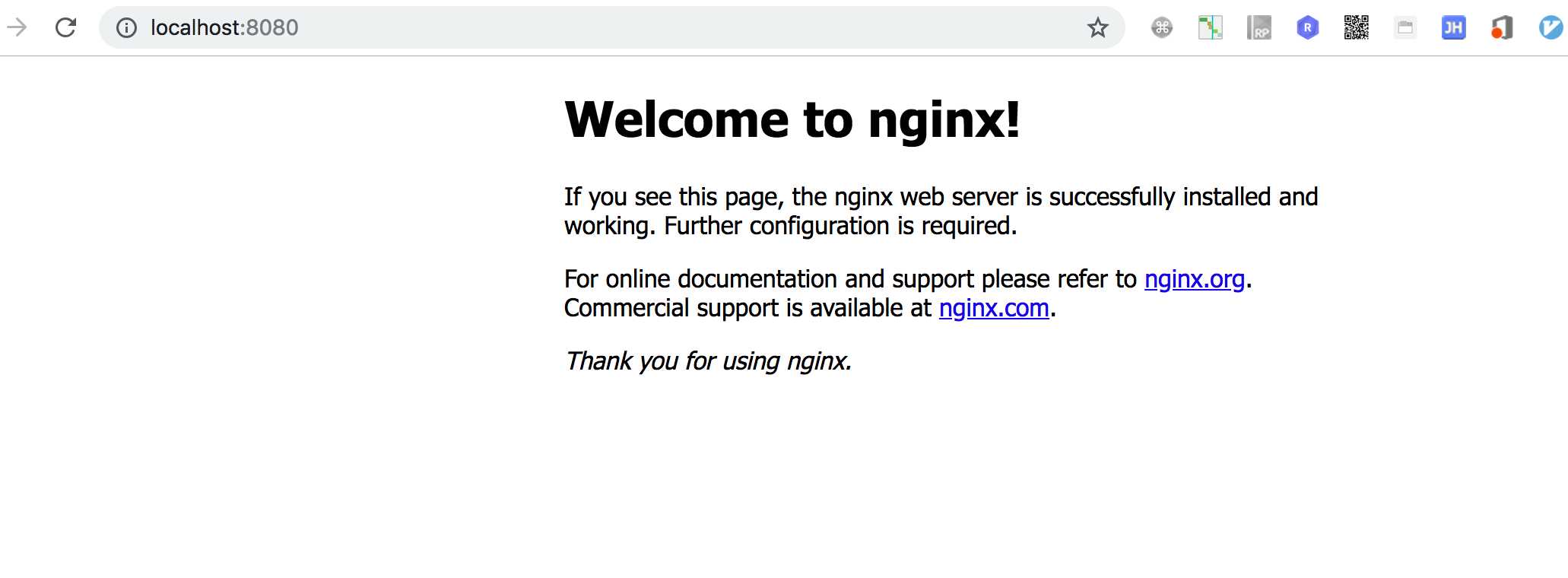Open the QR code generator extension
1568x578 pixels.
pyautogui.click(x=1356, y=28)
